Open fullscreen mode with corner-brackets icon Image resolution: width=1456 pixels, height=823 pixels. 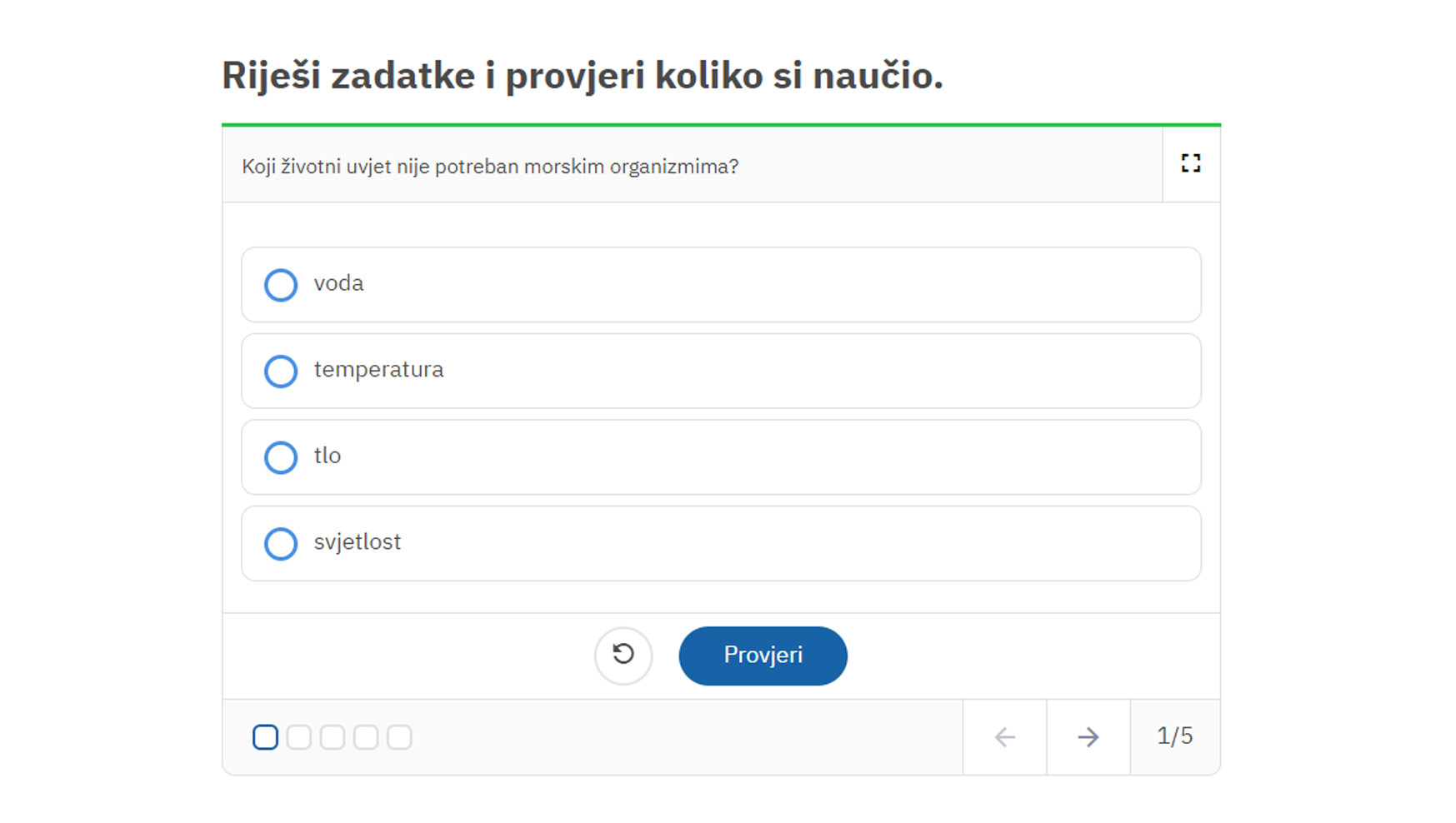pos(1190,163)
